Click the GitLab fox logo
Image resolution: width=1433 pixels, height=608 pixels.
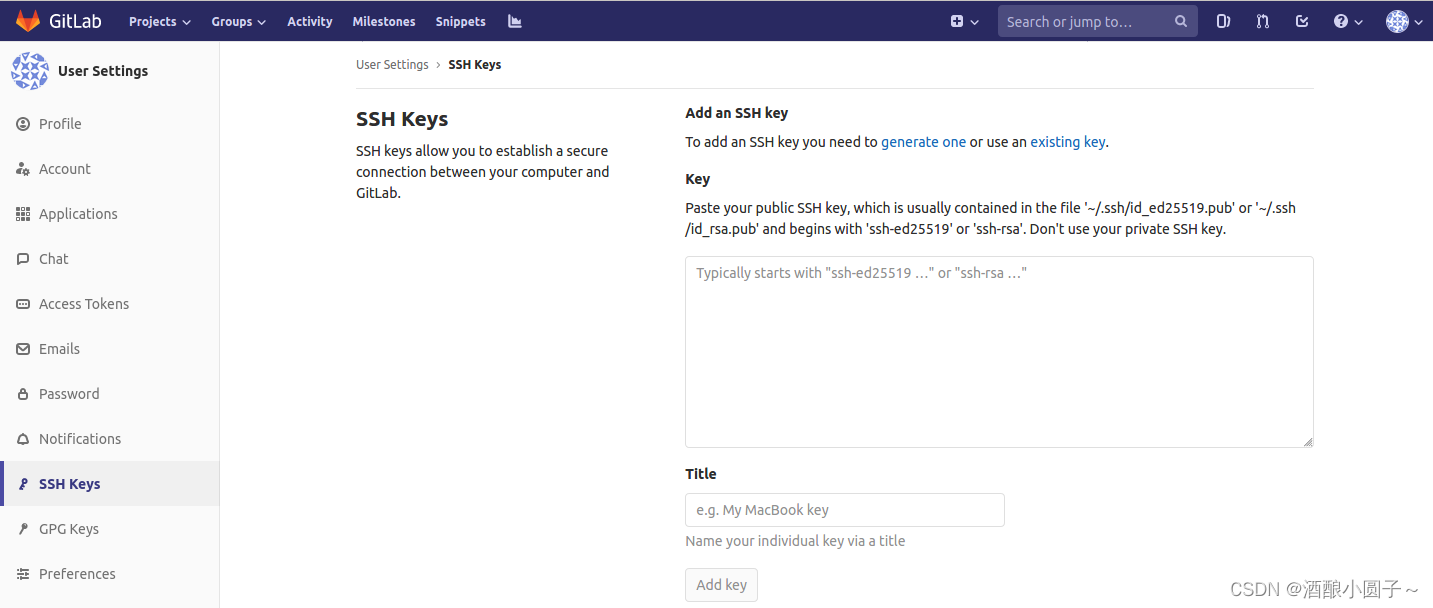coord(28,21)
